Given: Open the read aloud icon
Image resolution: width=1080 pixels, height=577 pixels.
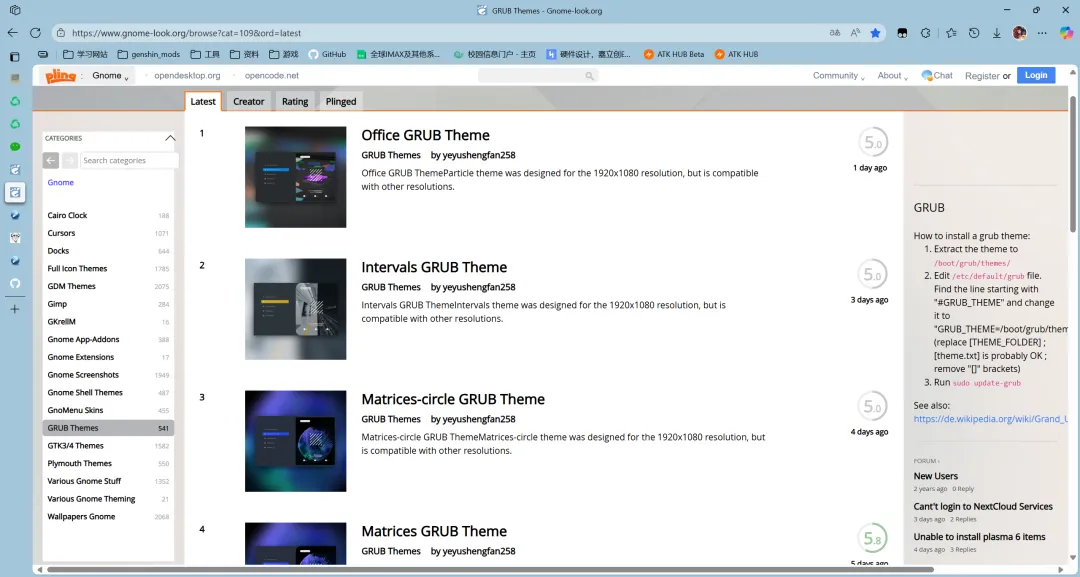Looking at the screenshot, I should [855, 32].
